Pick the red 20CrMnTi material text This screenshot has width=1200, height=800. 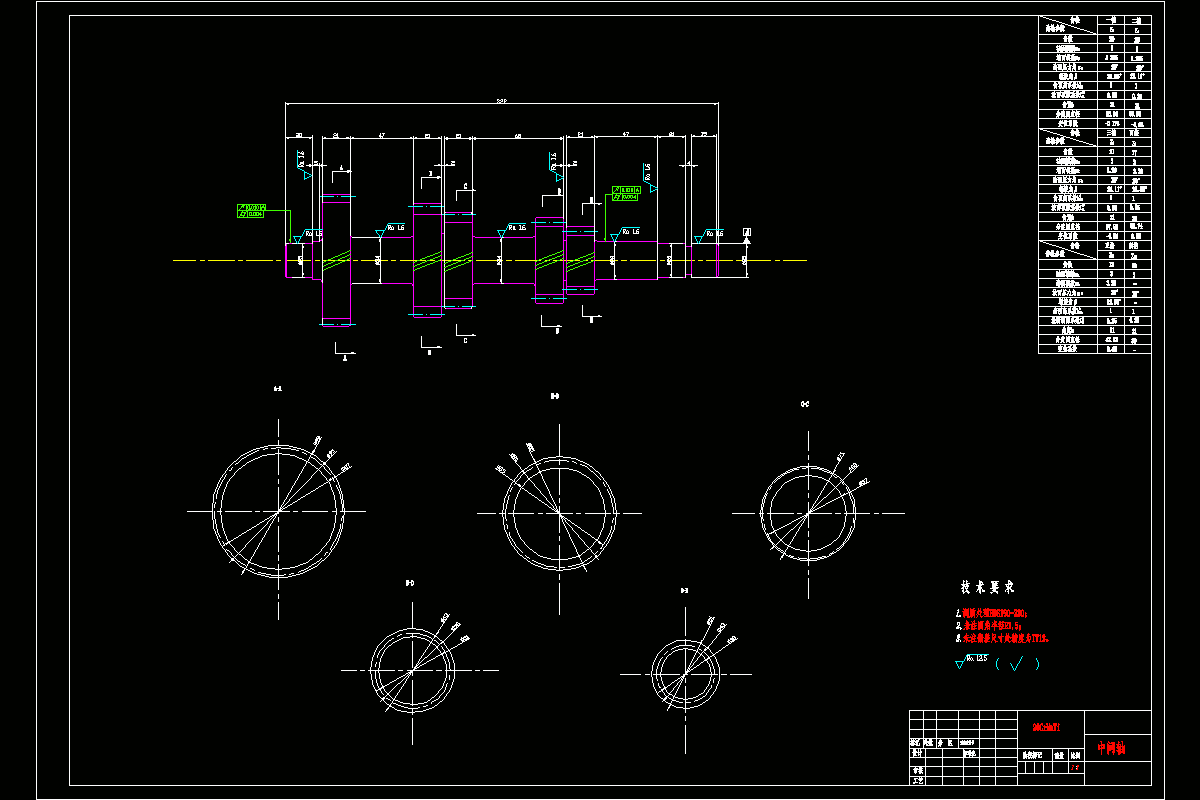tap(1045, 727)
